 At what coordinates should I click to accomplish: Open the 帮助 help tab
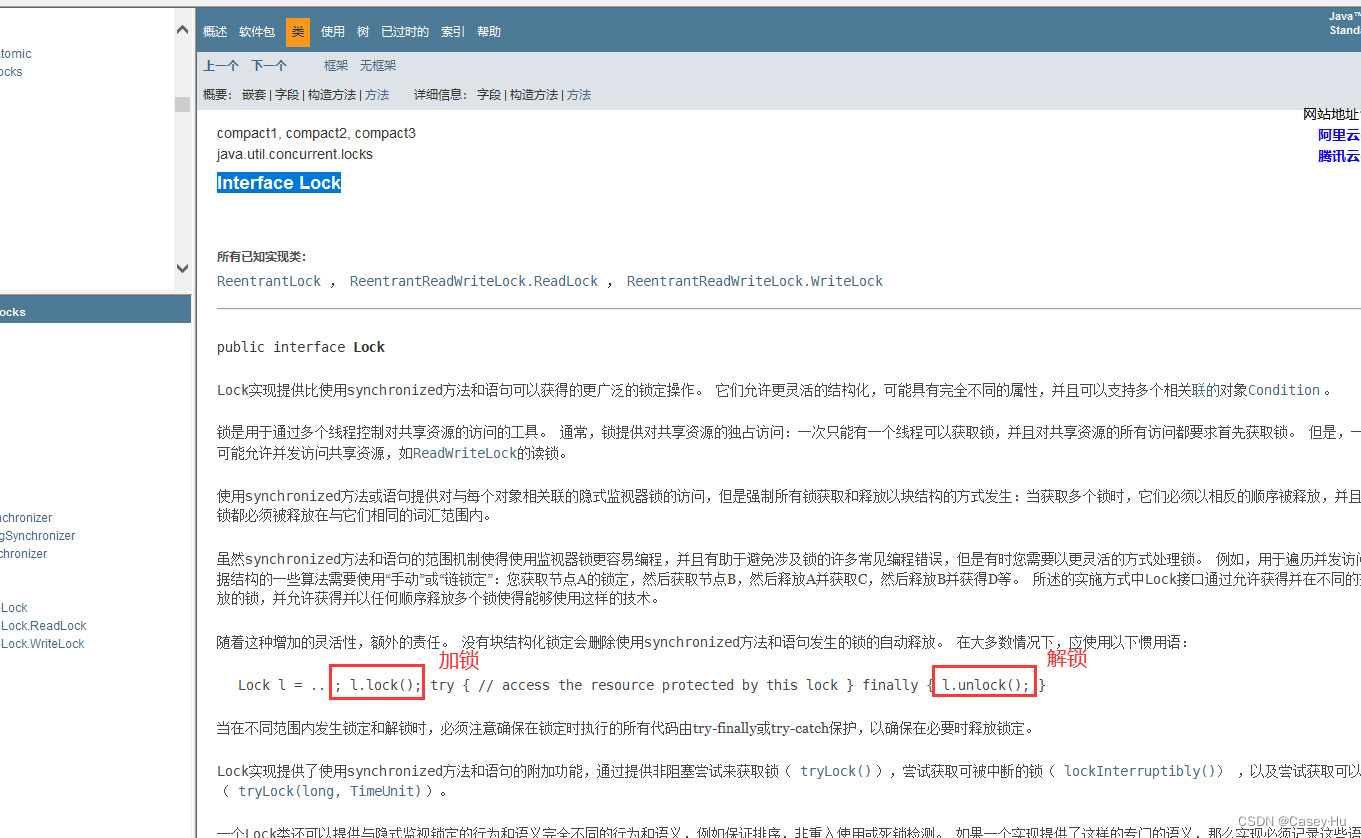(x=489, y=32)
